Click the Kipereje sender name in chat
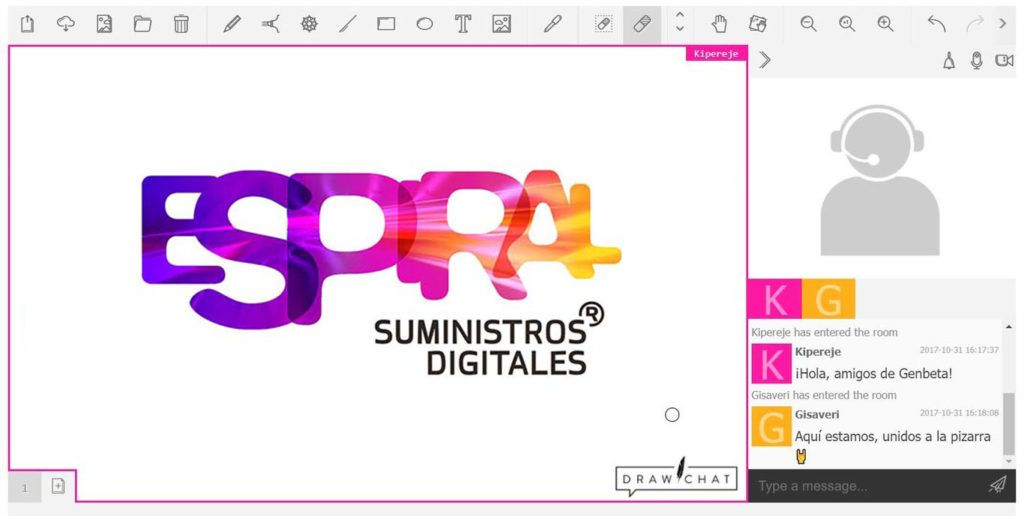 click(x=818, y=351)
